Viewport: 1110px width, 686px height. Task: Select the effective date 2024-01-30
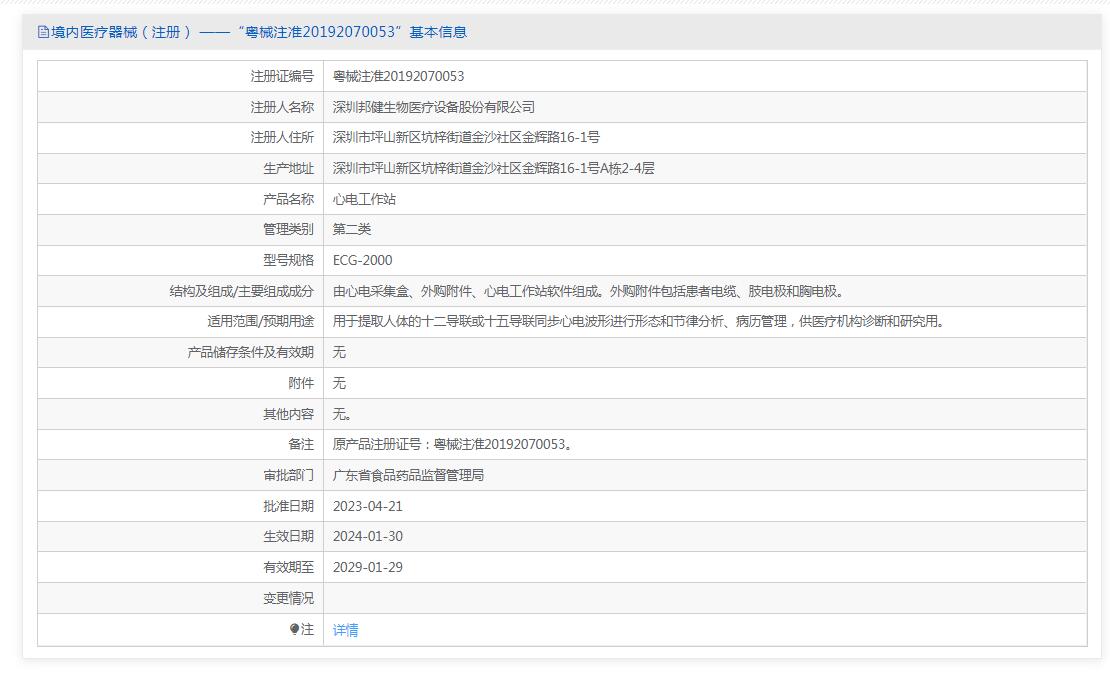click(x=367, y=537)
